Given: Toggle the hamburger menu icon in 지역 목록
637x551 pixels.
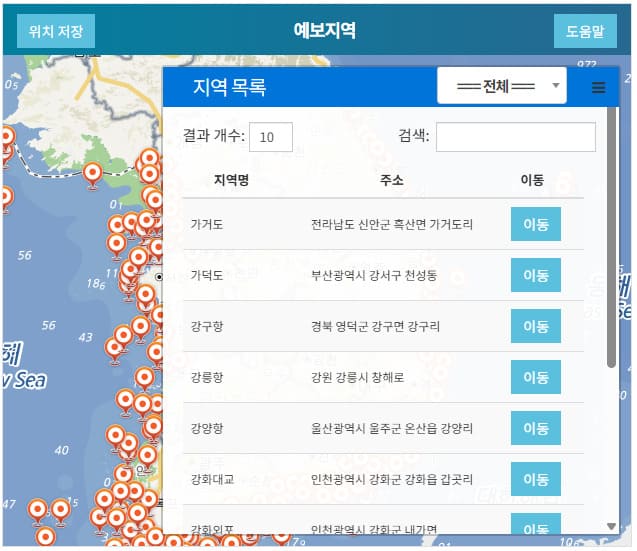Looking at the screenshot, I should (x=598, y=87).
